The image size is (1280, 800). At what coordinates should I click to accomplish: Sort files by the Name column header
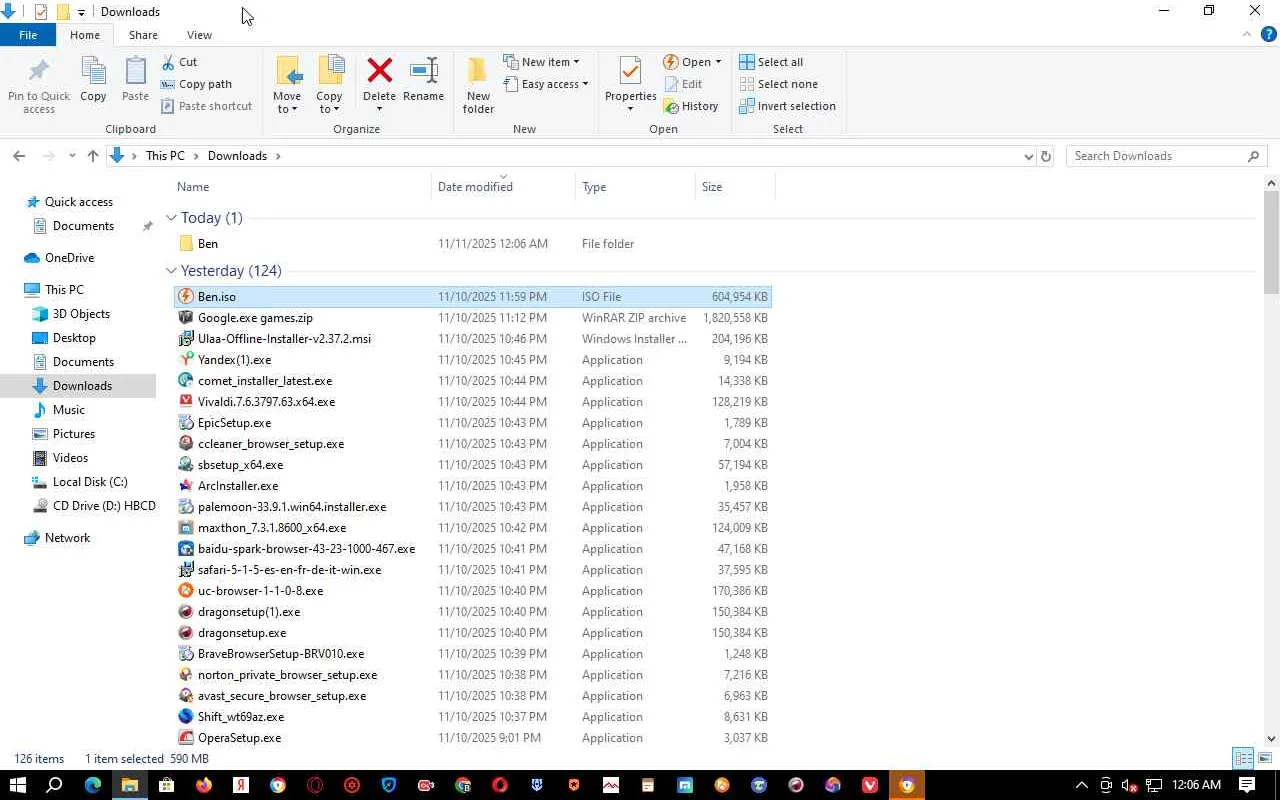(301, 187)
